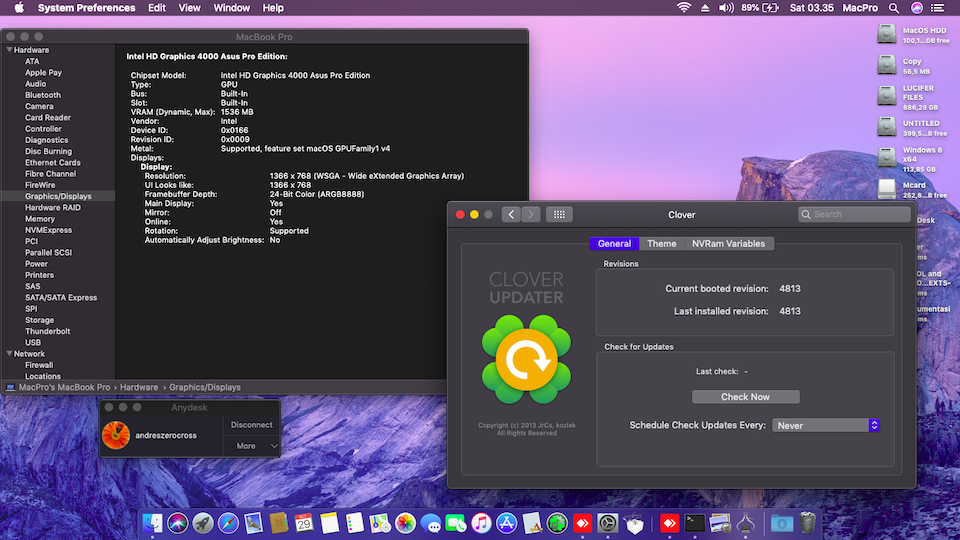The image size is (960, 540).
Task: Open the Mcard drive on desktop
Action: pyautogui.click(x=887, y=189)
